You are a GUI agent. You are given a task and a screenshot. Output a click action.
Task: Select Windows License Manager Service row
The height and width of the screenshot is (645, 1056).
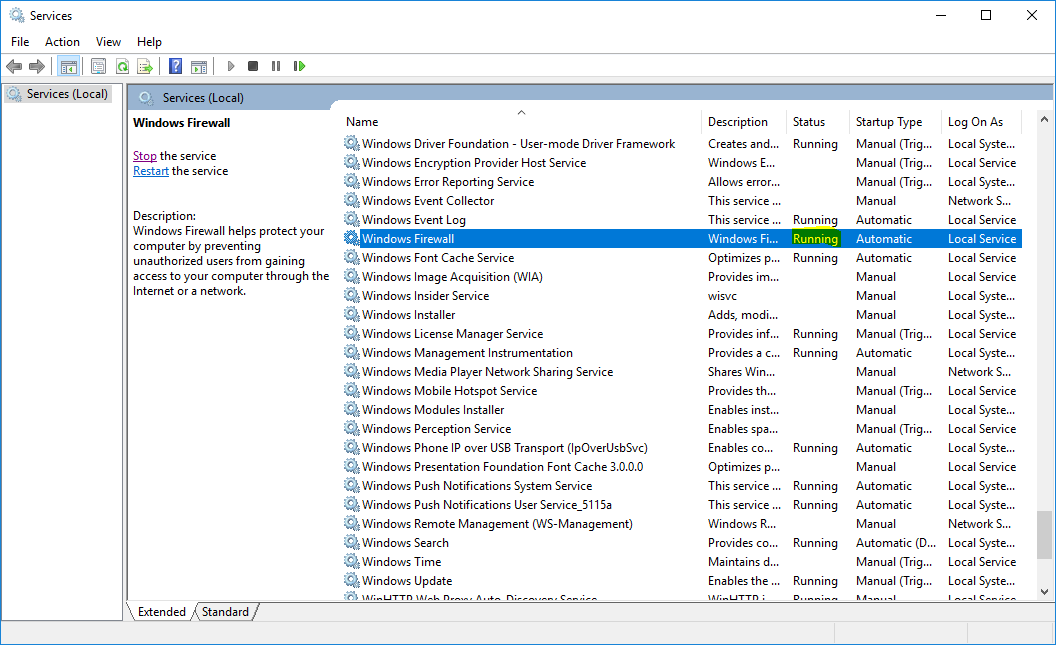682,333
